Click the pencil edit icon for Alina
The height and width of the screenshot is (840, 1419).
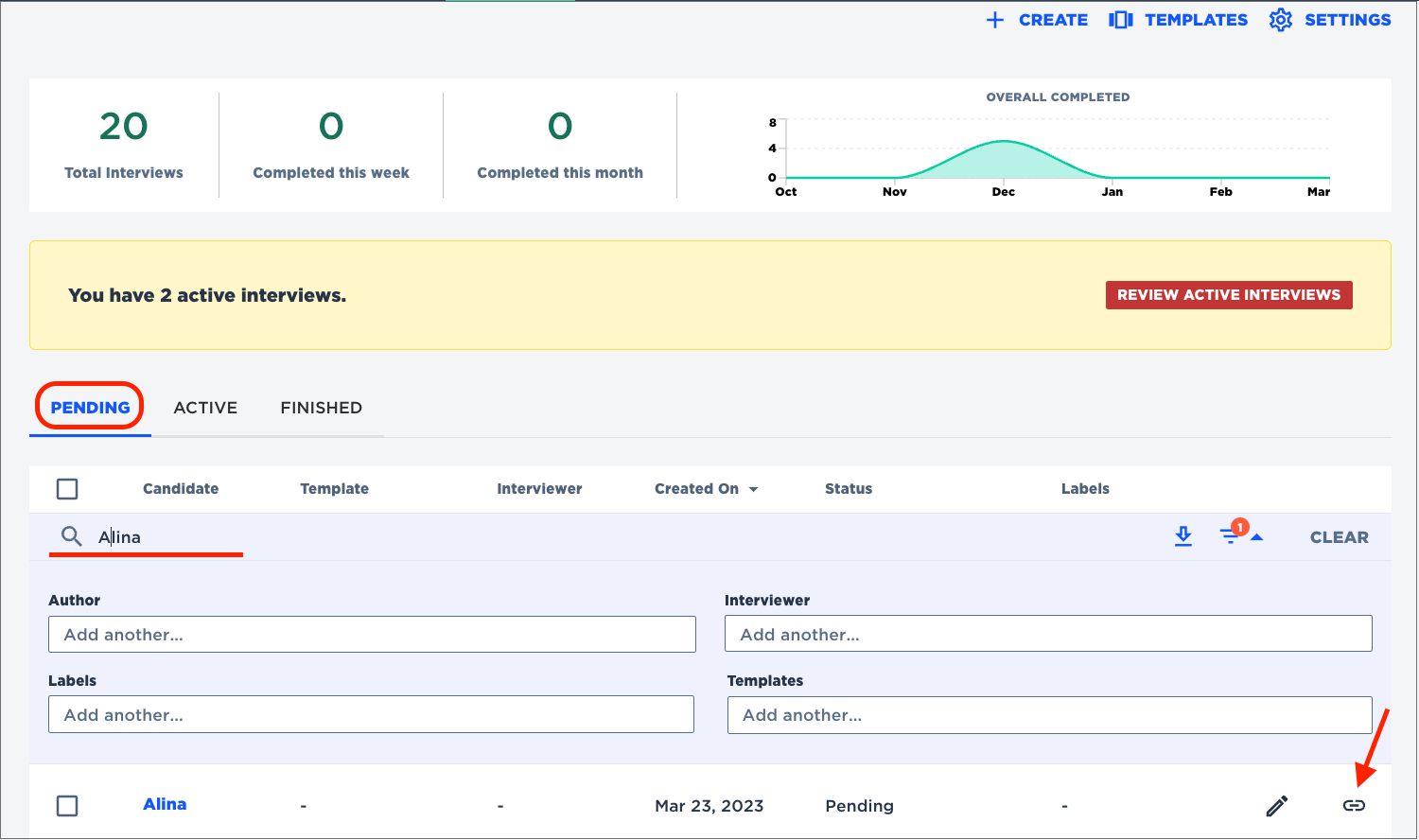click(1277, 806)
